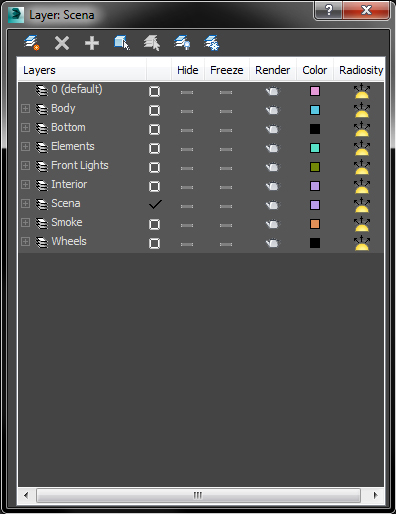396x514 pixels.
Task: Expand the Elements layer tree node
Action: [25, 147]
